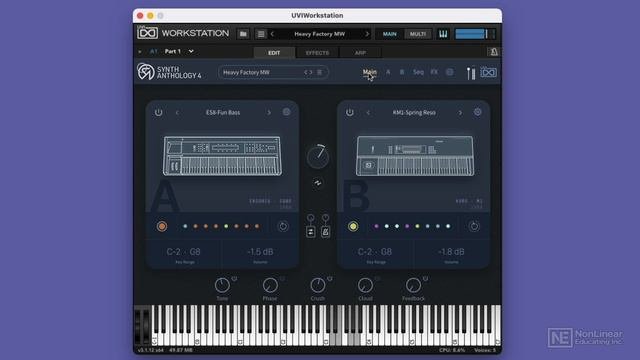
Task: Open the mixer faders icon
Action: click(x=471, y=73)
